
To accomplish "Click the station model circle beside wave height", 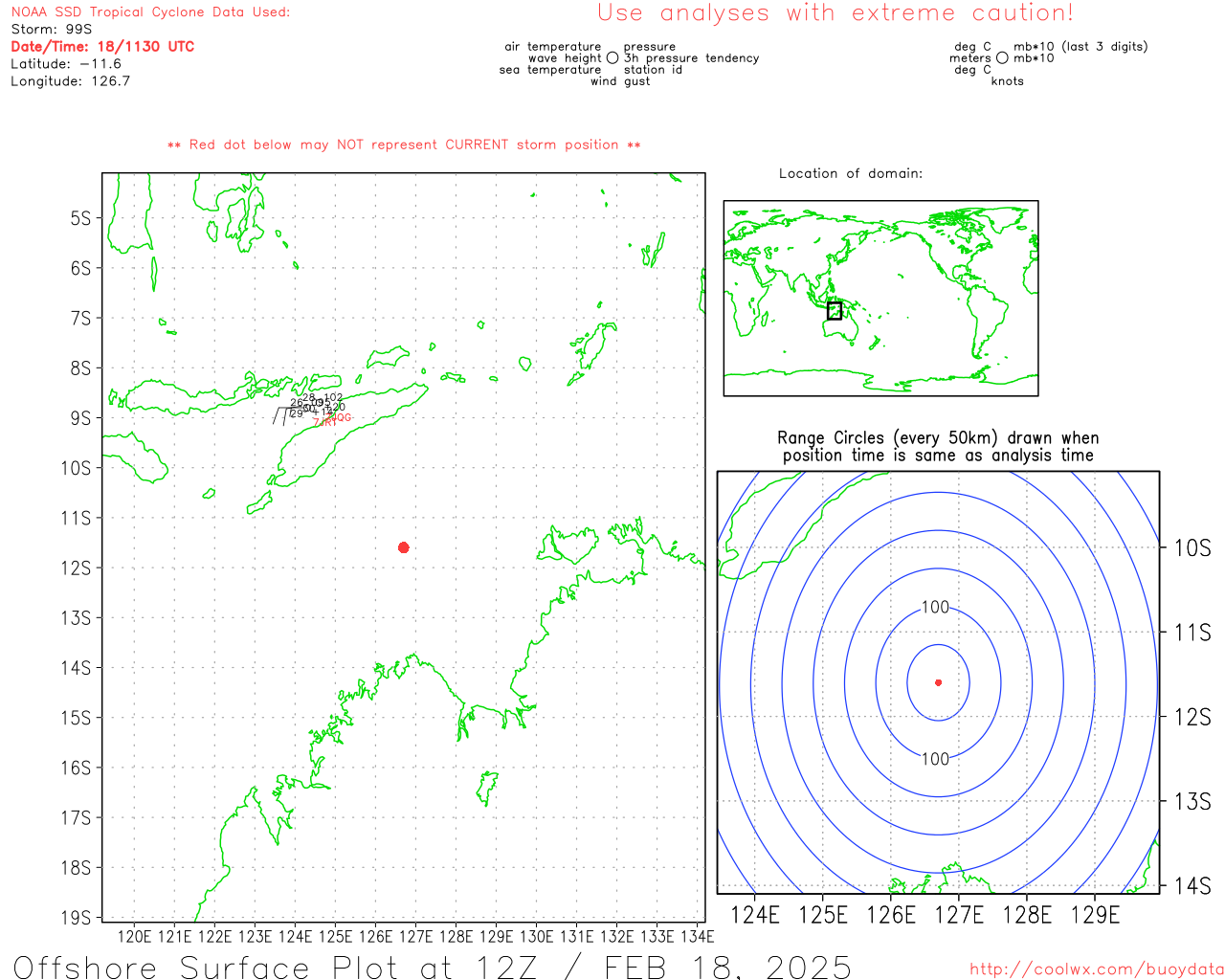I will point(612,58).
